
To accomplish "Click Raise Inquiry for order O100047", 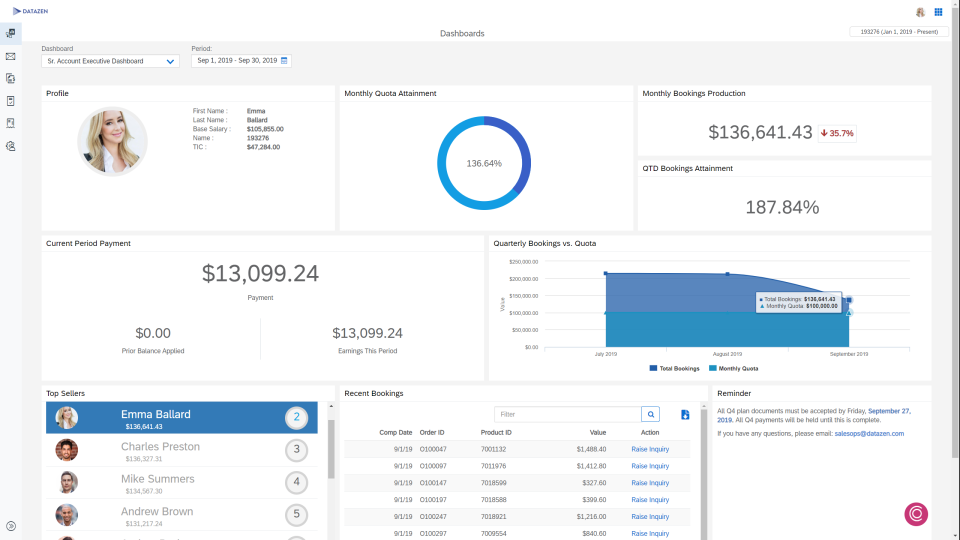I will (x=650, y=449).
